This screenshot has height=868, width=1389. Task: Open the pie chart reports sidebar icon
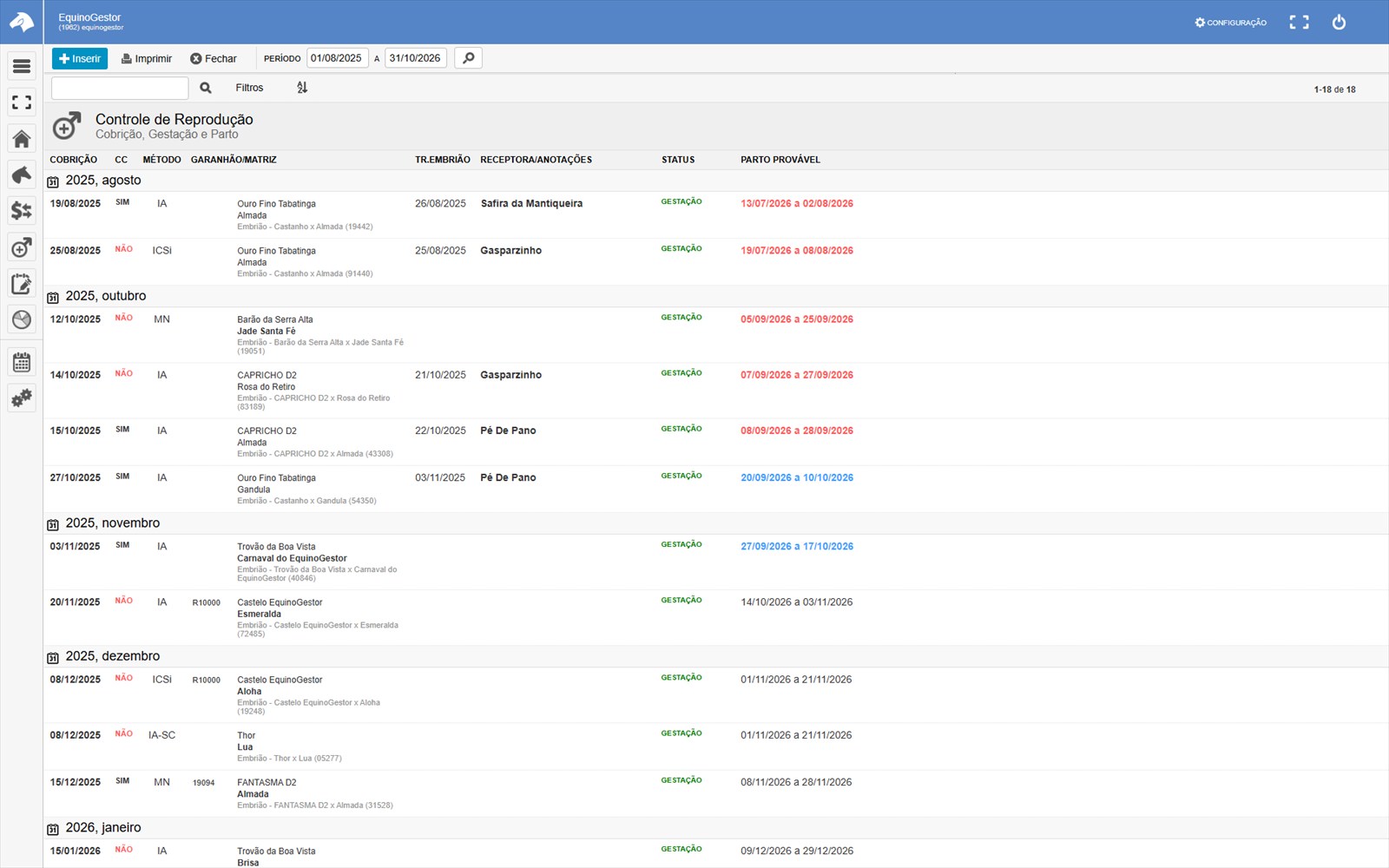pos(22,319)
